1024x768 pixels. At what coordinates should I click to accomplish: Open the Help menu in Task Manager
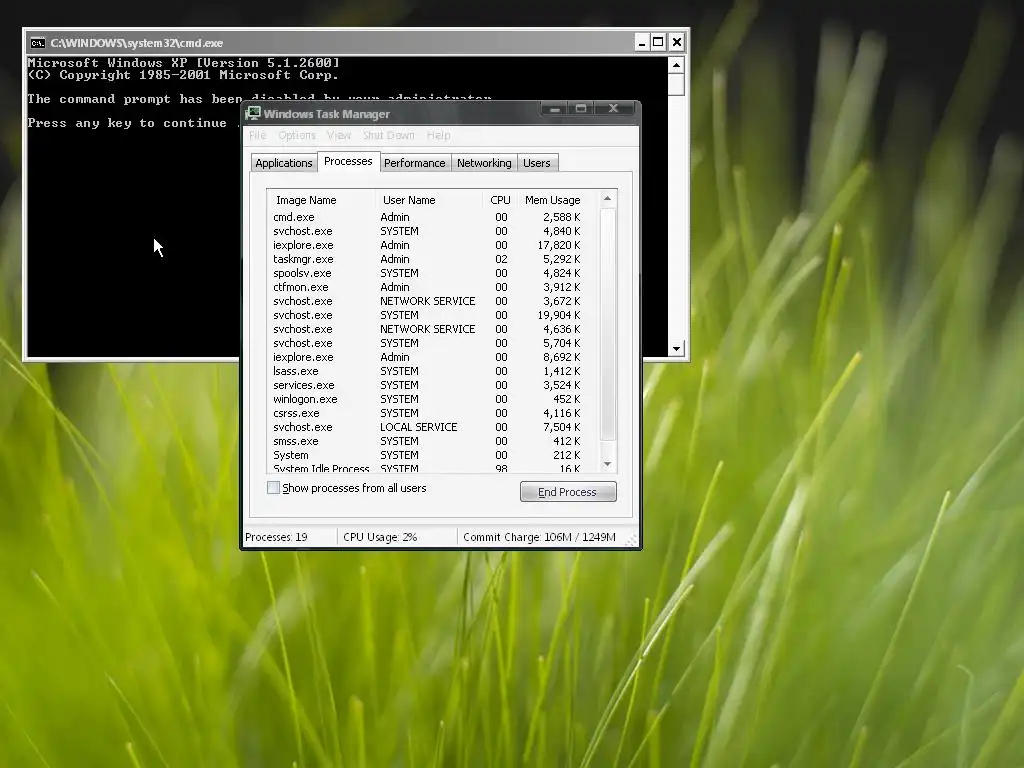pyautogui.click(x=438, y=135)
